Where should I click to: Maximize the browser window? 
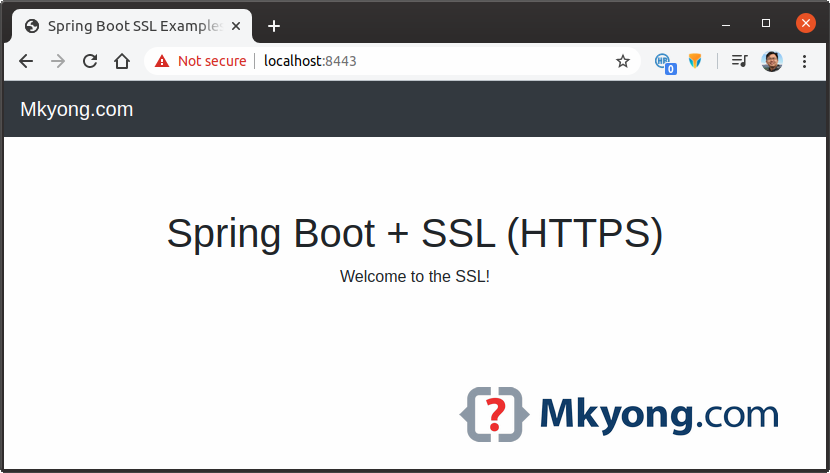coord(766,23)
